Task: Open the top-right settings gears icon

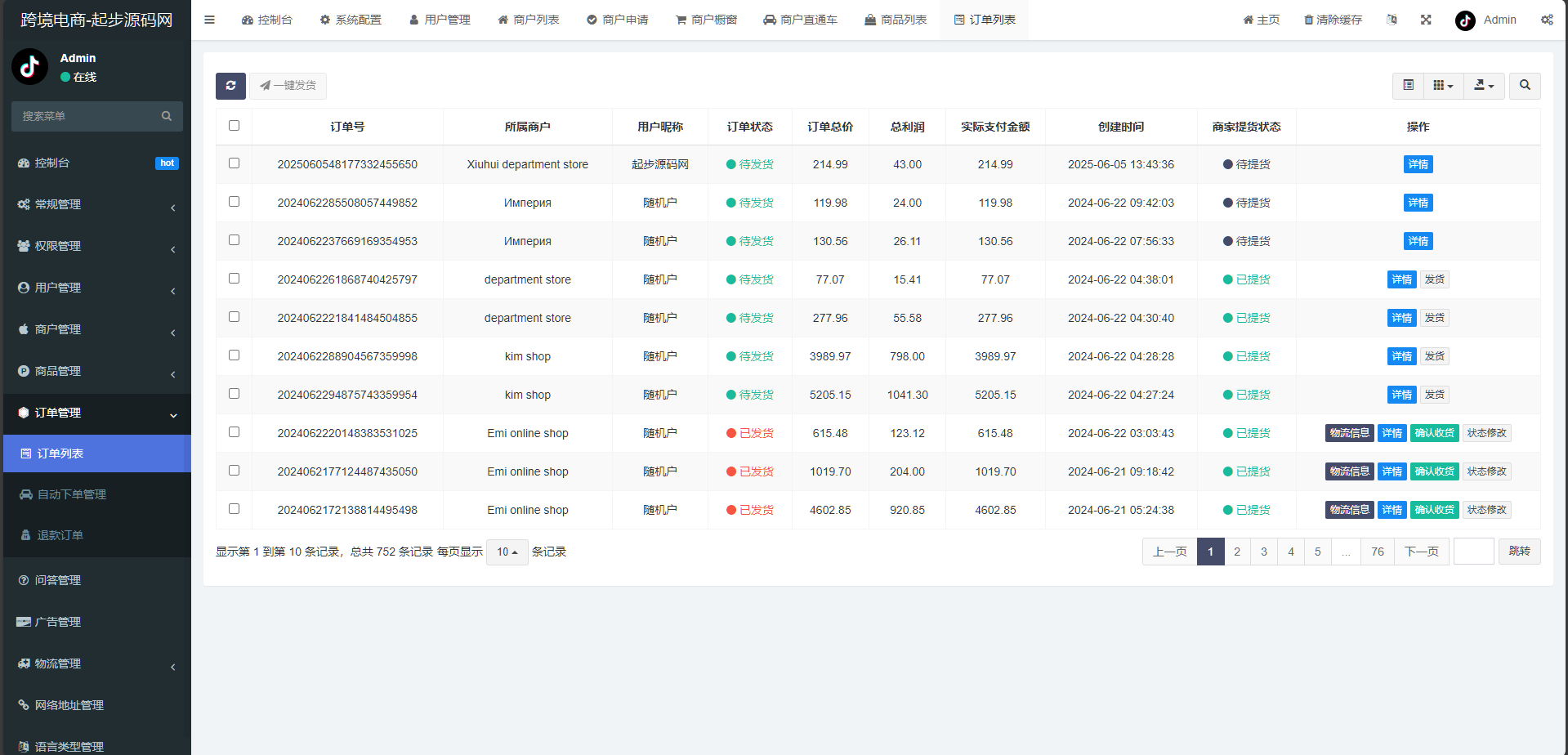Action: [1547, 20]
